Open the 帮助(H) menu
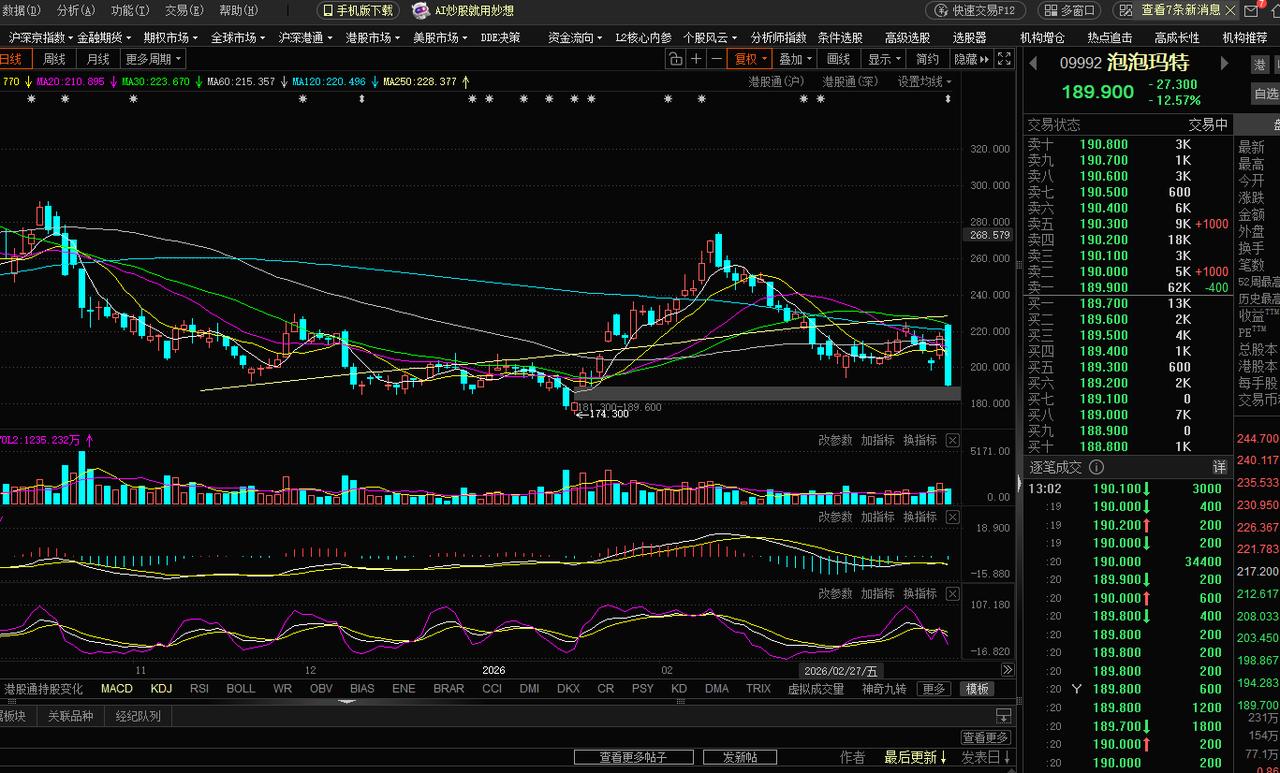The image size is (1280, 773). pyautogui.click(x=238, y=11)
